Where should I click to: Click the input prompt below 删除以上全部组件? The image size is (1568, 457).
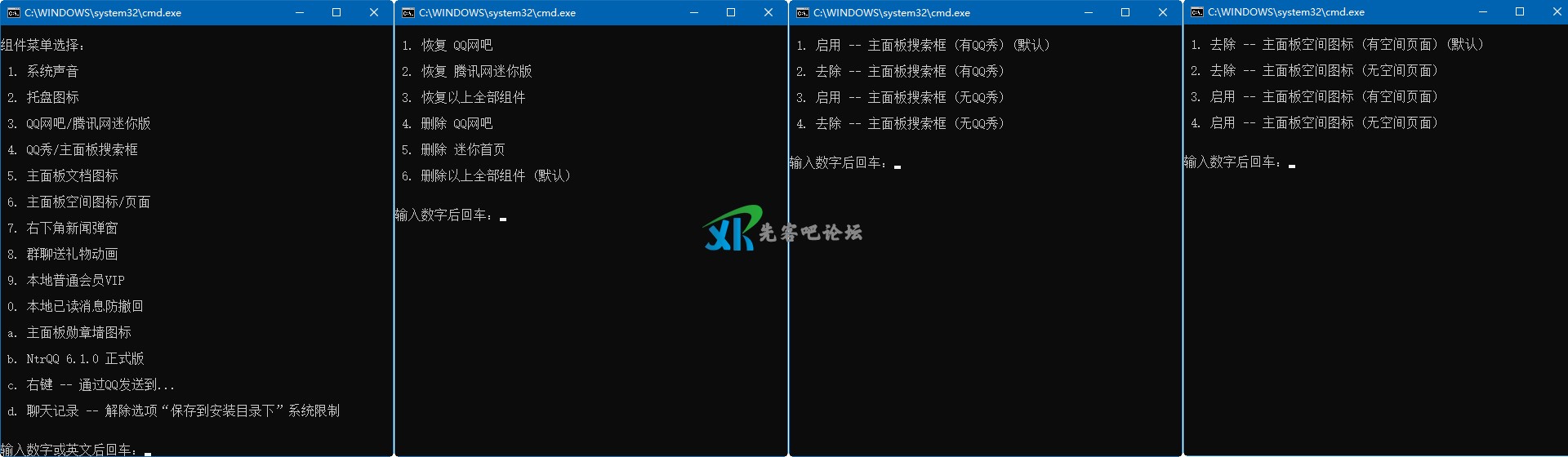[449, 215]
